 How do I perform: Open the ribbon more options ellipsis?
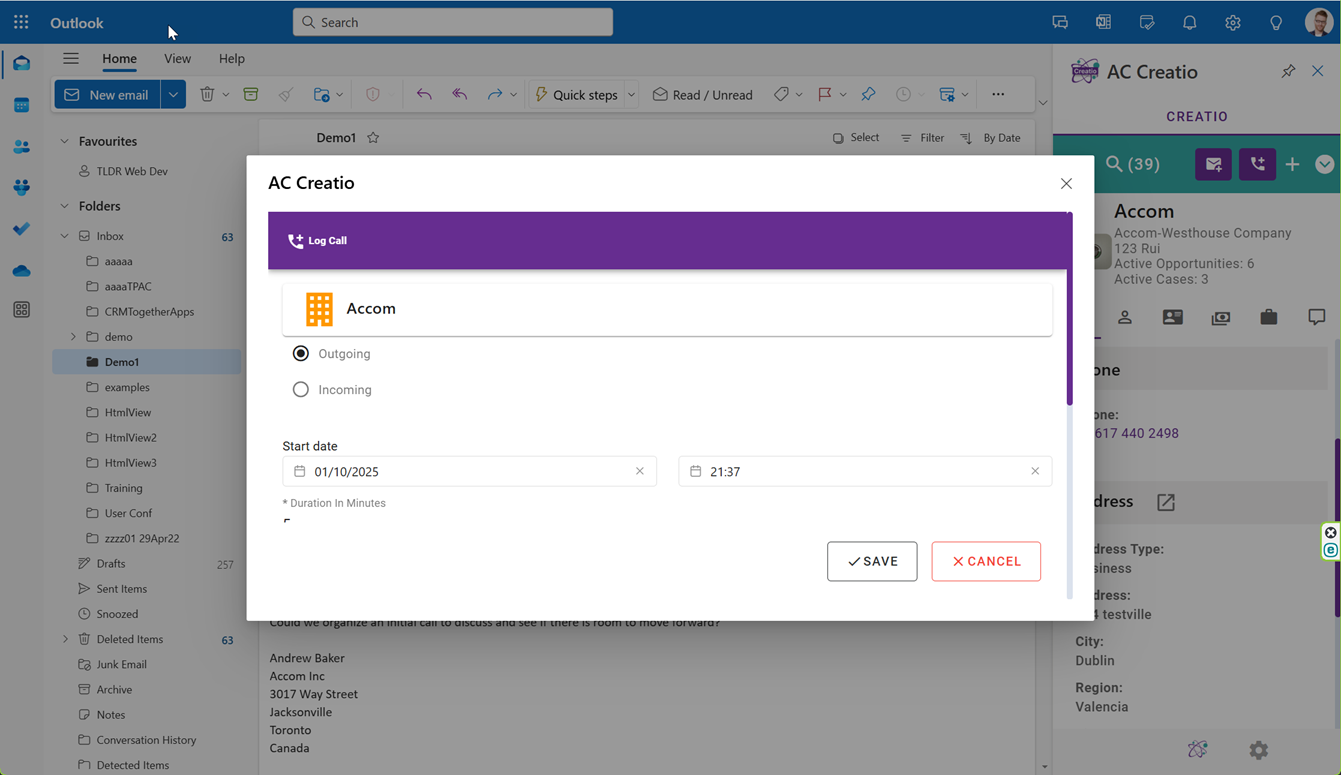coord(998,94)
